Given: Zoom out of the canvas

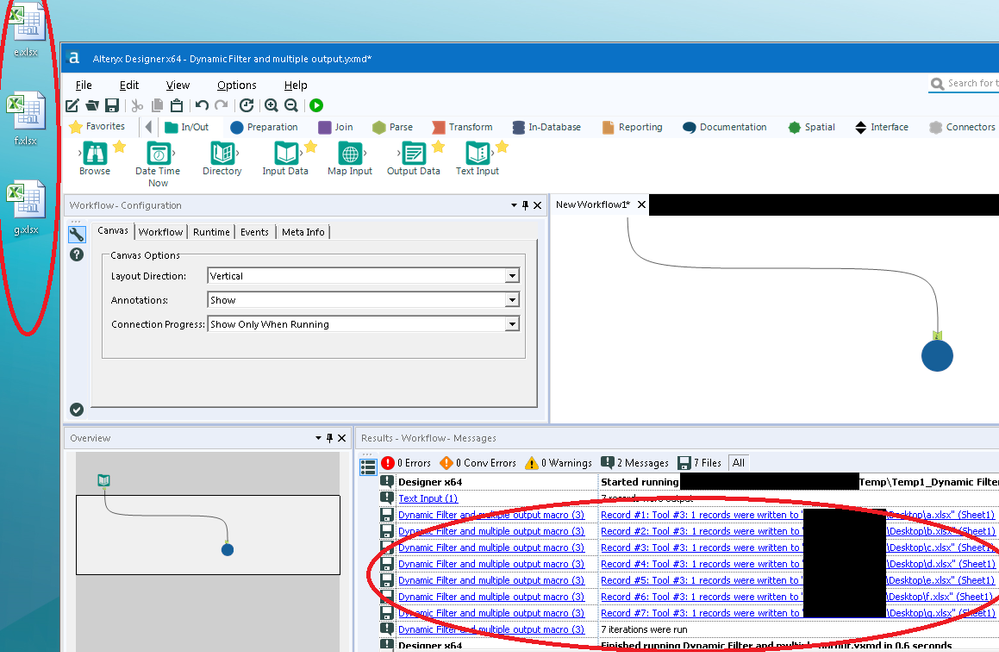Looking at the screenshot, I should pos(291,106).
